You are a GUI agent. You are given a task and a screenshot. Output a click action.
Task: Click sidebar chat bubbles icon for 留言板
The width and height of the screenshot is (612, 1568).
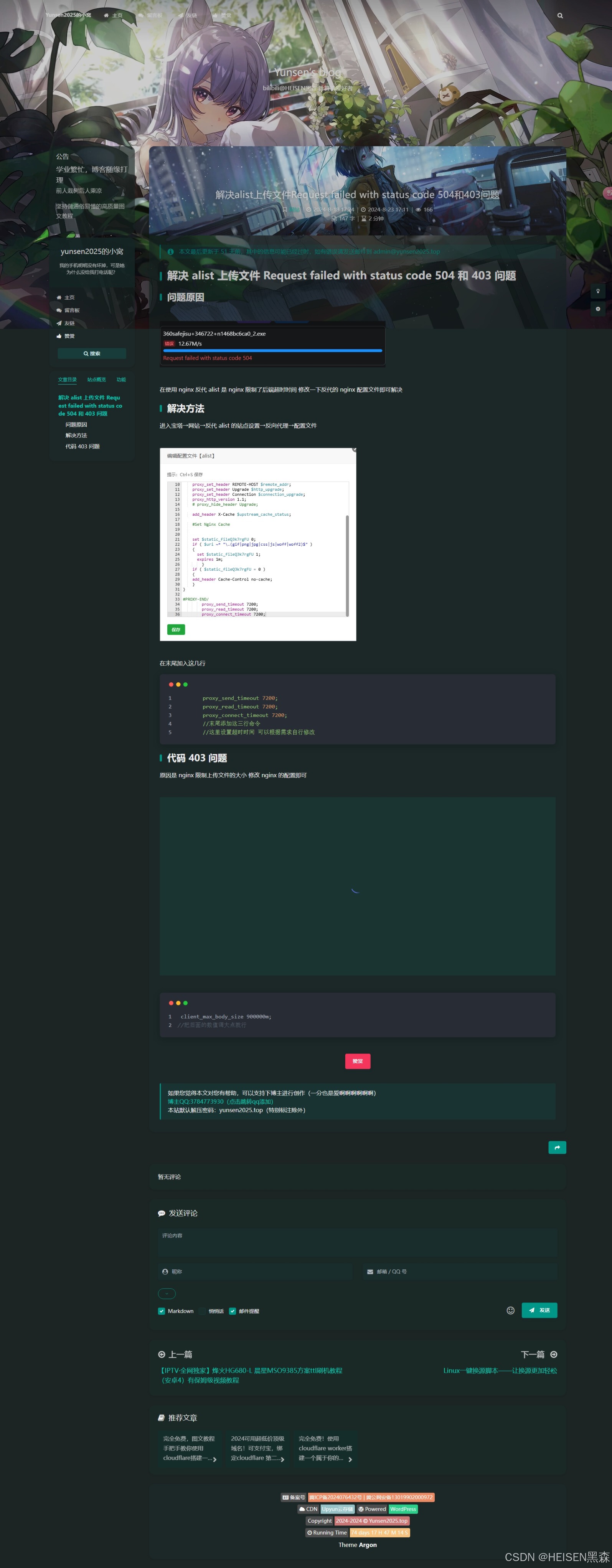pos(59,310)
